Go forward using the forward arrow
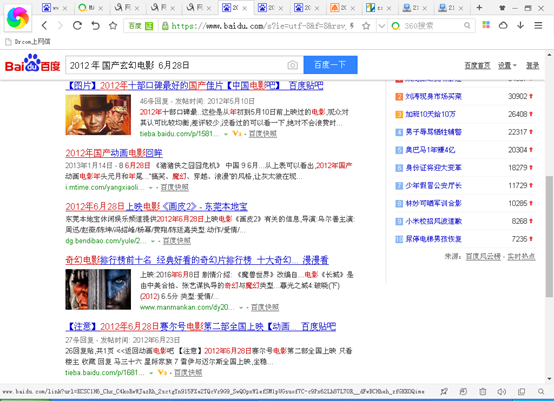This screenshot has height=401, width=554. [60, 25]
